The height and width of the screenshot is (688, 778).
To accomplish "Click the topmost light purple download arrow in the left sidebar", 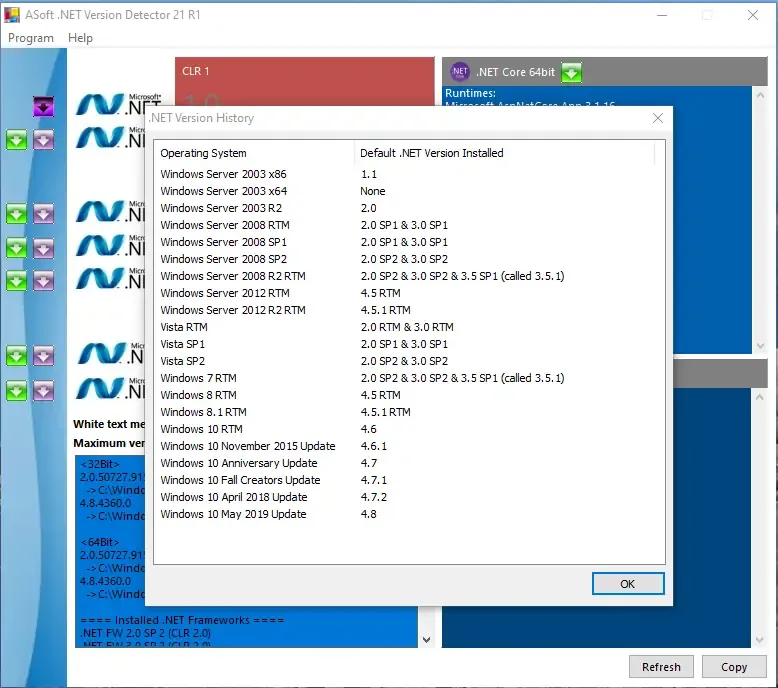I will click(x=44, y=140).
